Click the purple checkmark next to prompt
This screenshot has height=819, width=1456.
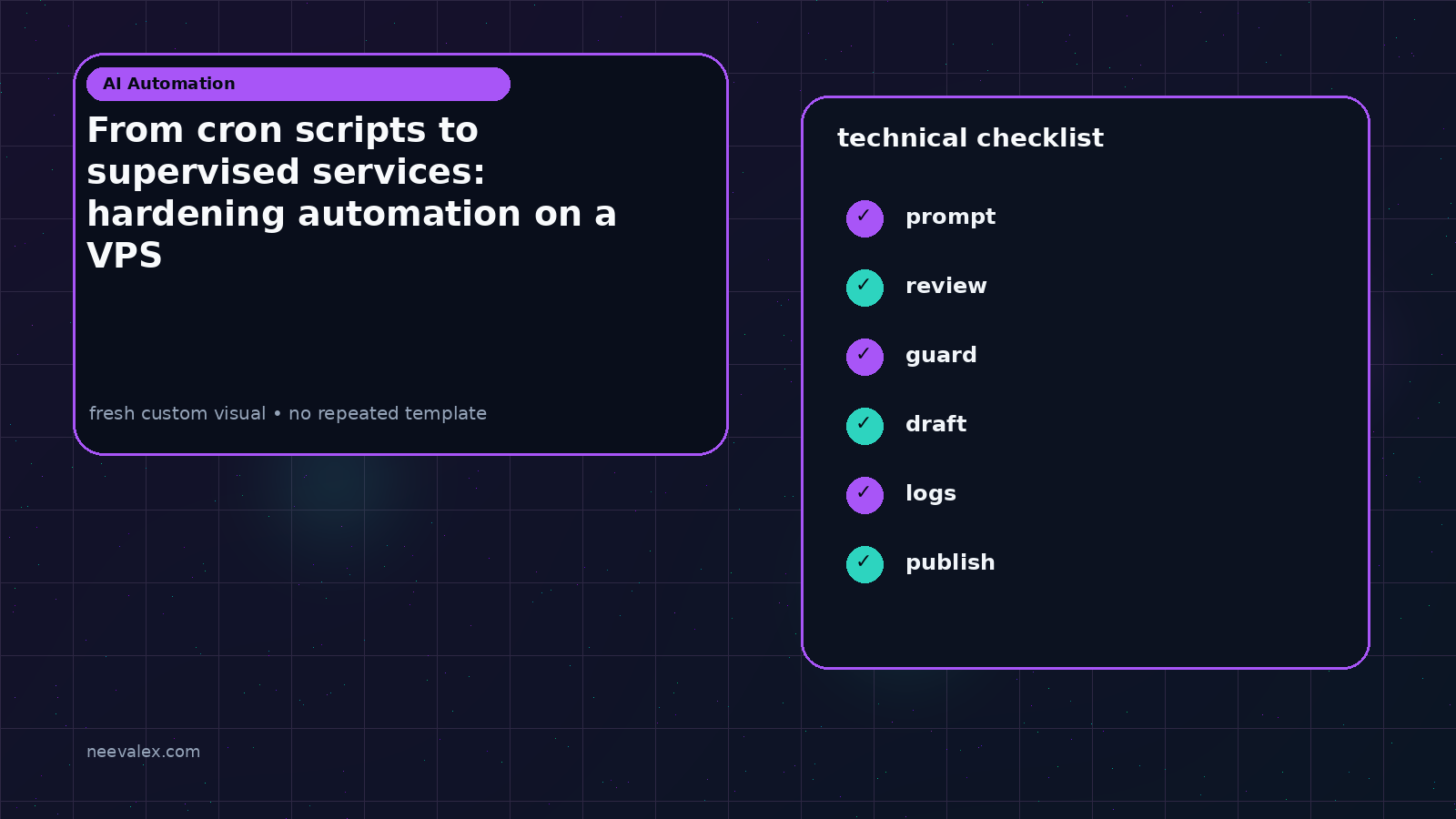click(864, 218)
